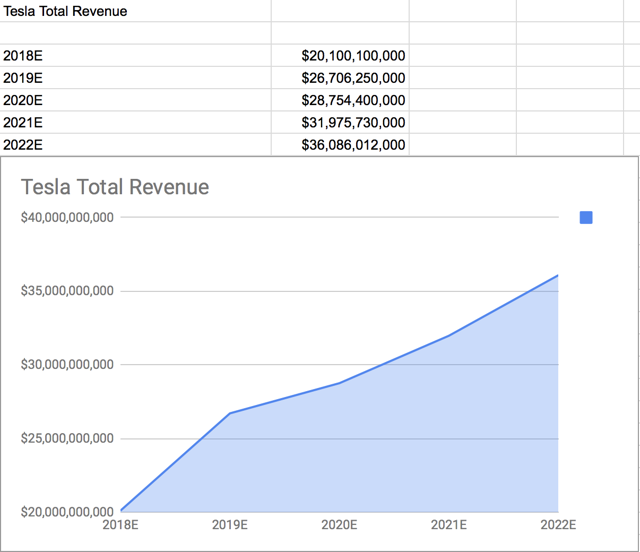Select the 2019E row label cell

[x=135, y=78]
